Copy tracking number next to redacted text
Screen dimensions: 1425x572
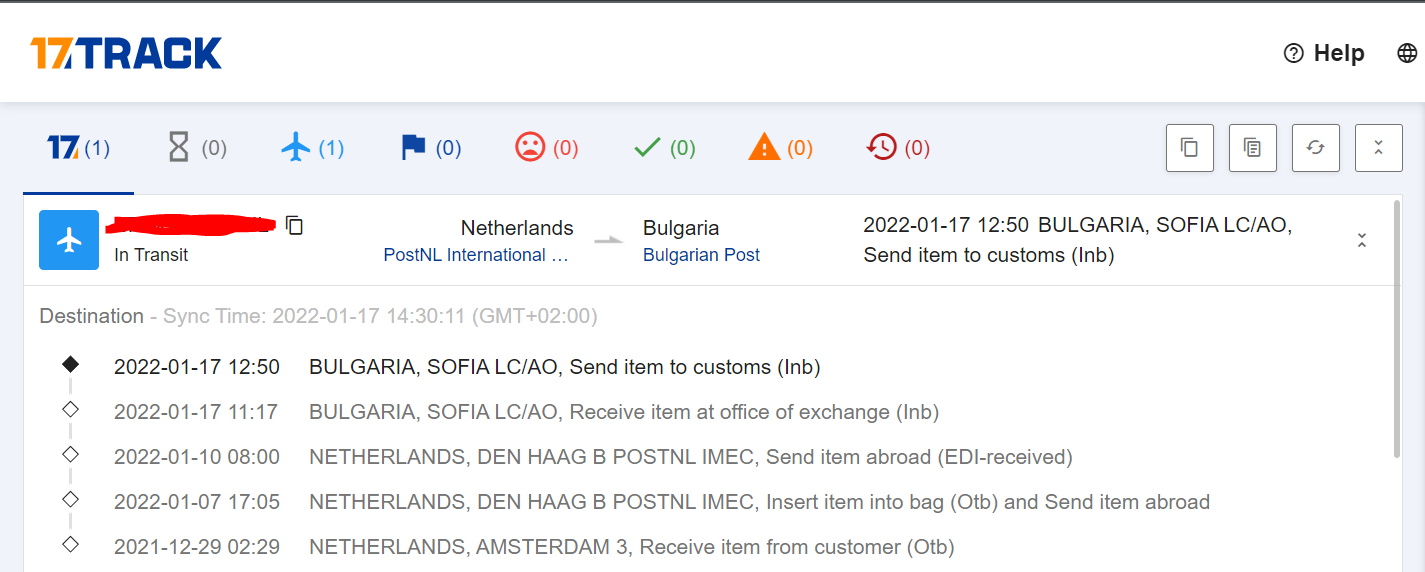(294, 225)
